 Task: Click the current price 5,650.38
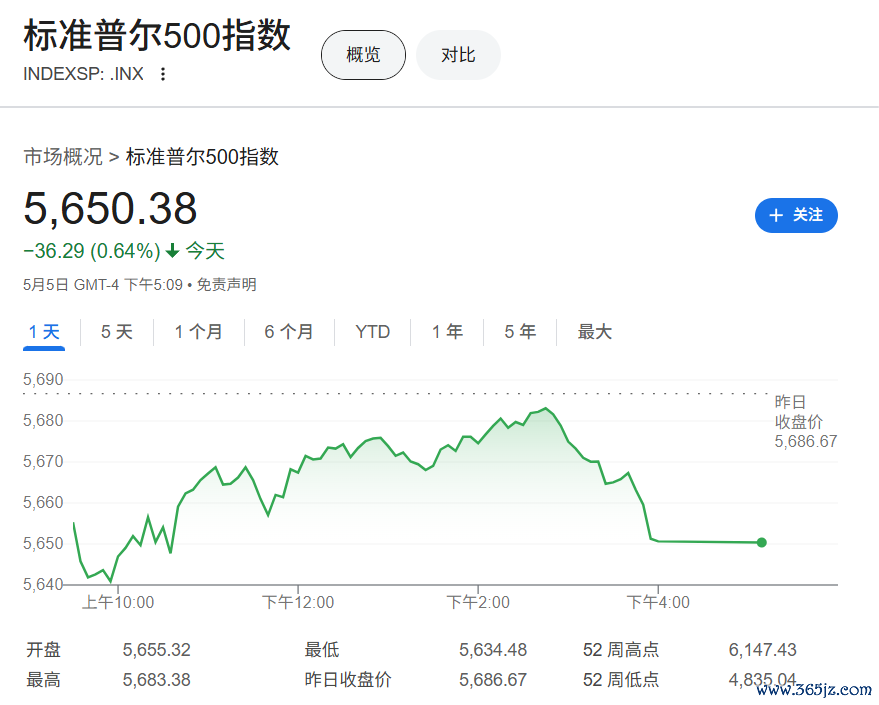coord(110,208)
